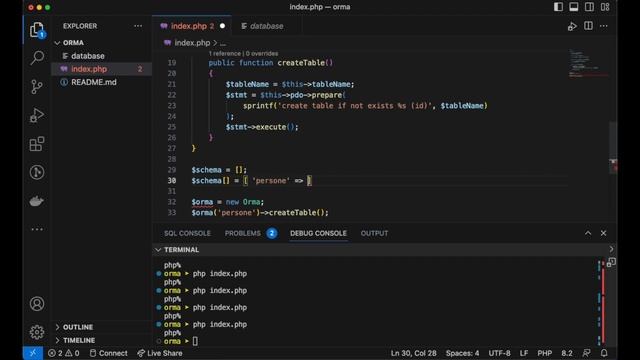640x360 pixels.
Task: Click notifications bell in status bar
Action: (604, 353)
